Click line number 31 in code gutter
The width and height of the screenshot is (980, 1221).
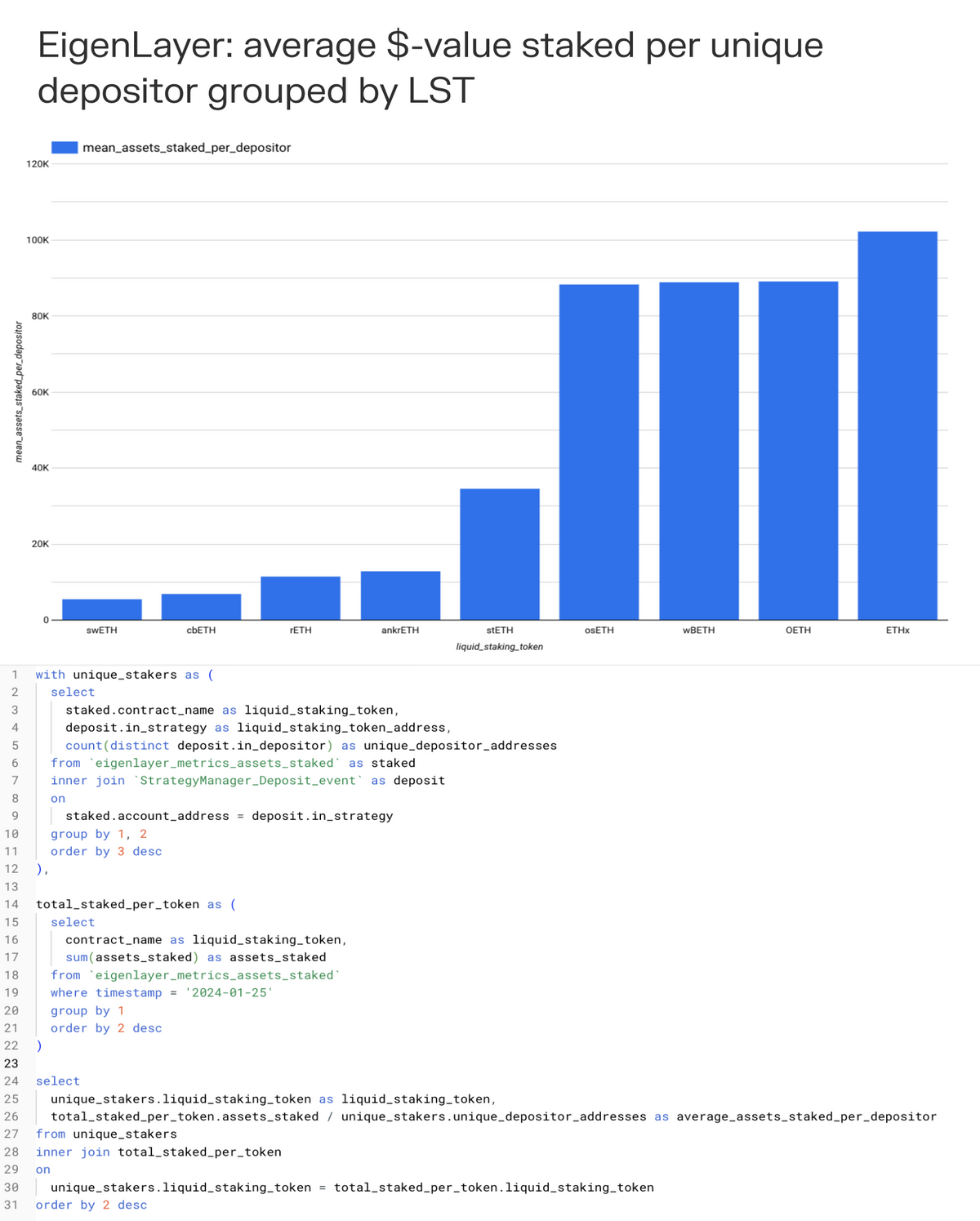[11, 1205]
